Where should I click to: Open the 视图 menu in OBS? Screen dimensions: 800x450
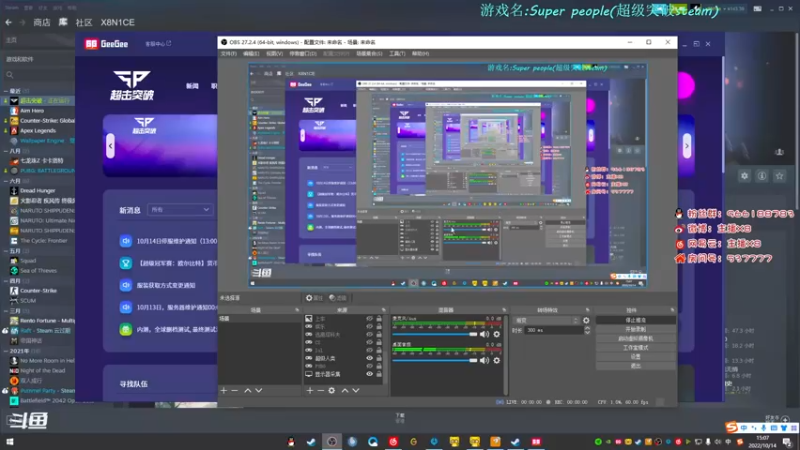(274, 54)
